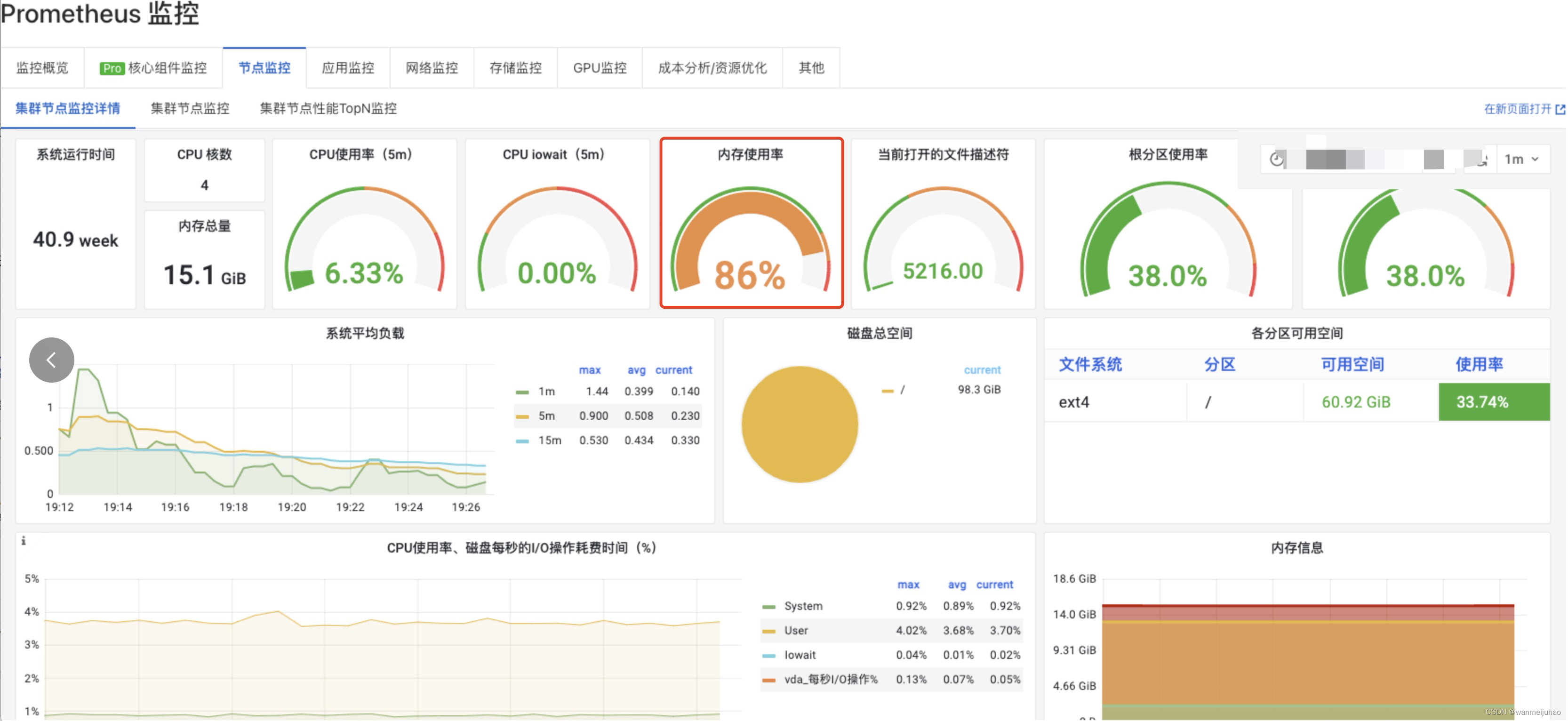This screenshot has width=1568, height=721.
Task: Click the 根分区使用率 panel title
Action: coord(1168,155)
